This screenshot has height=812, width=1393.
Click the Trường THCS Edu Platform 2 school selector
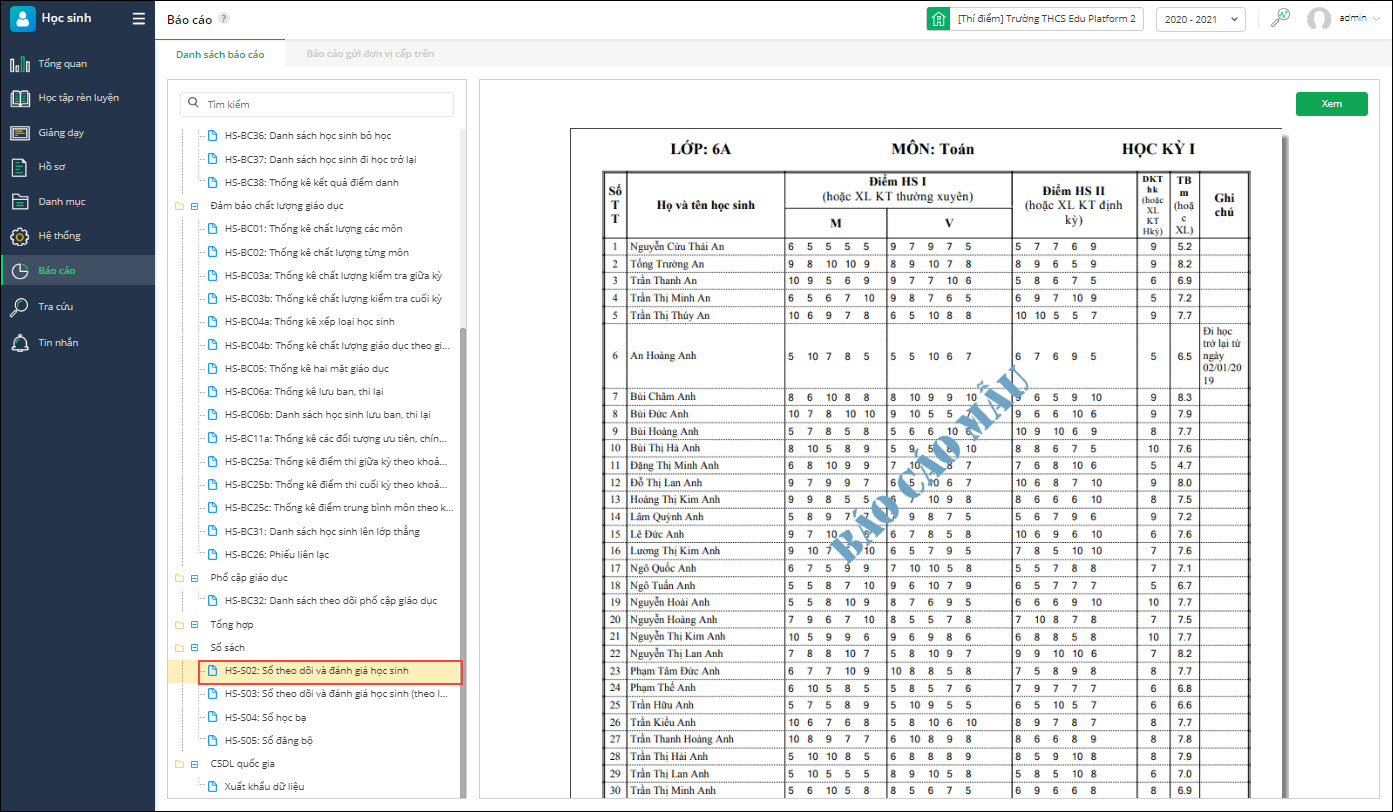tap(1035, 19)
